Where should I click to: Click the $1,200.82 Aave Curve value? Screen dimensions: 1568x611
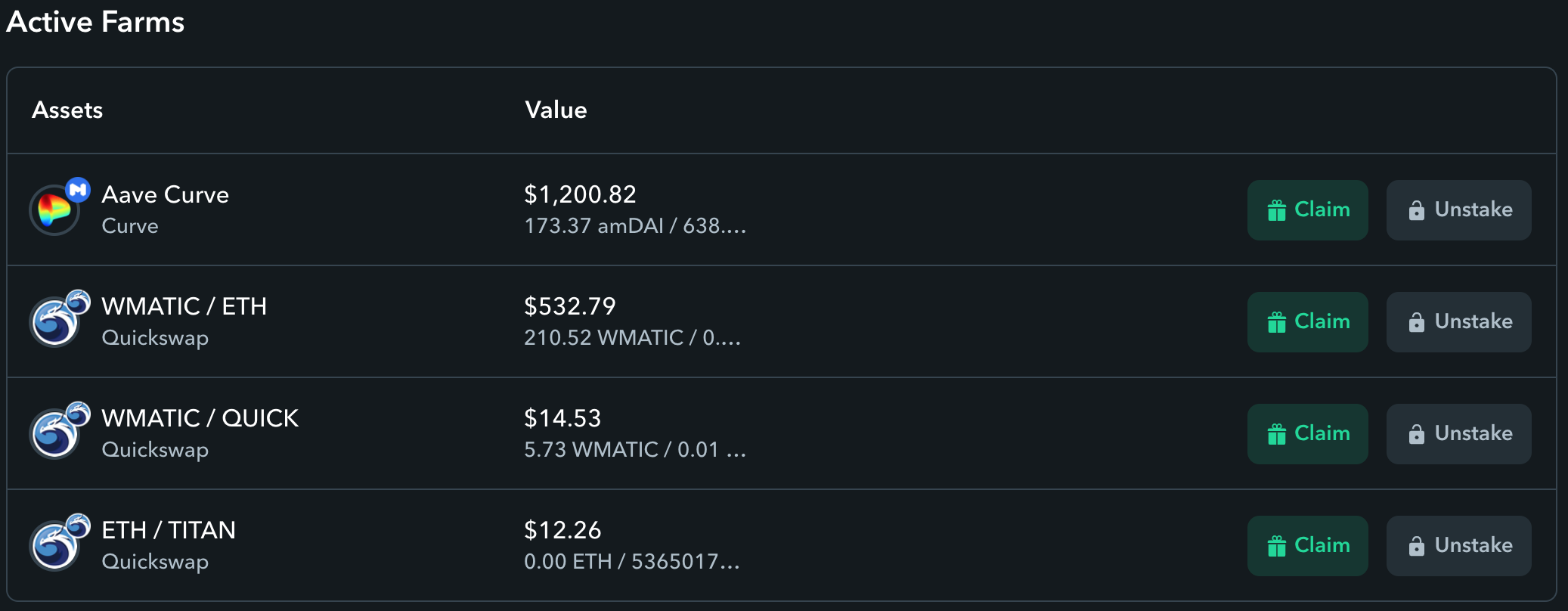[x=581, y=194]
